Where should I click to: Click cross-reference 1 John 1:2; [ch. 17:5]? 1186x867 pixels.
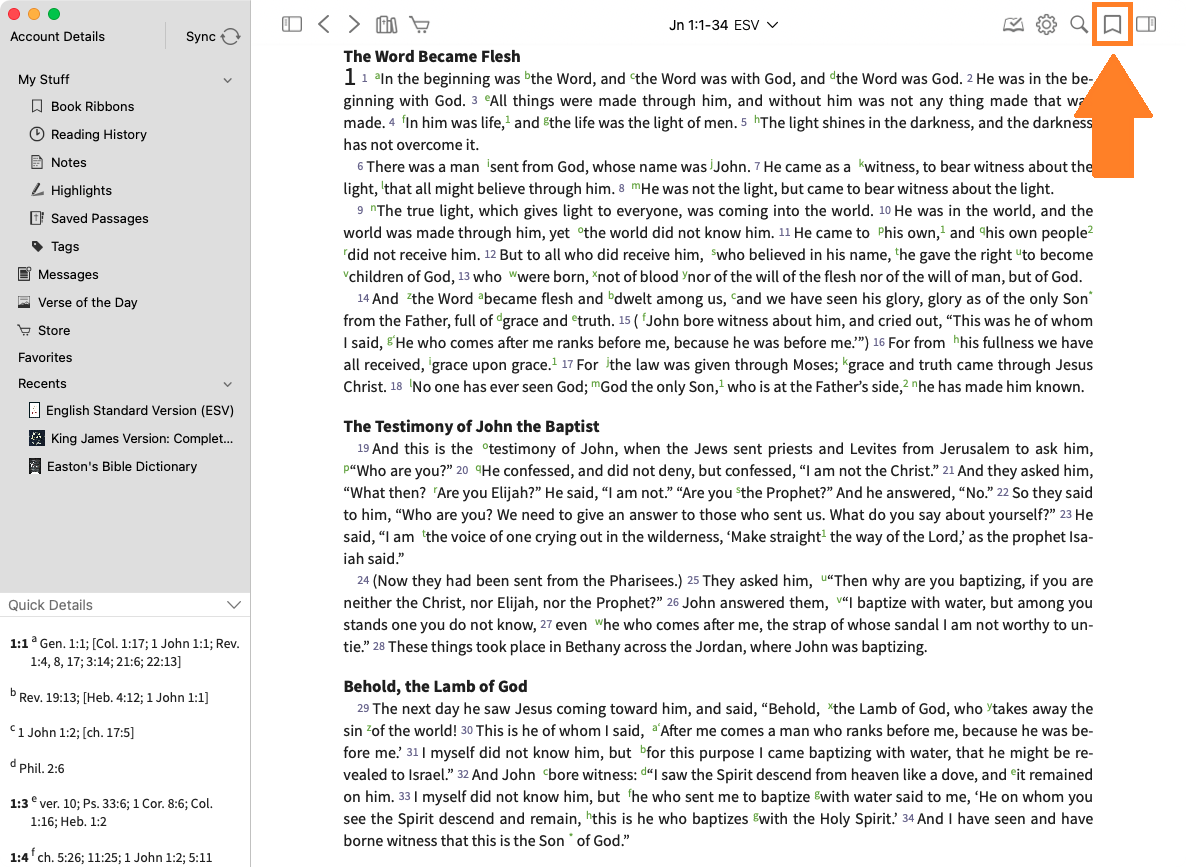pos(76,732)
